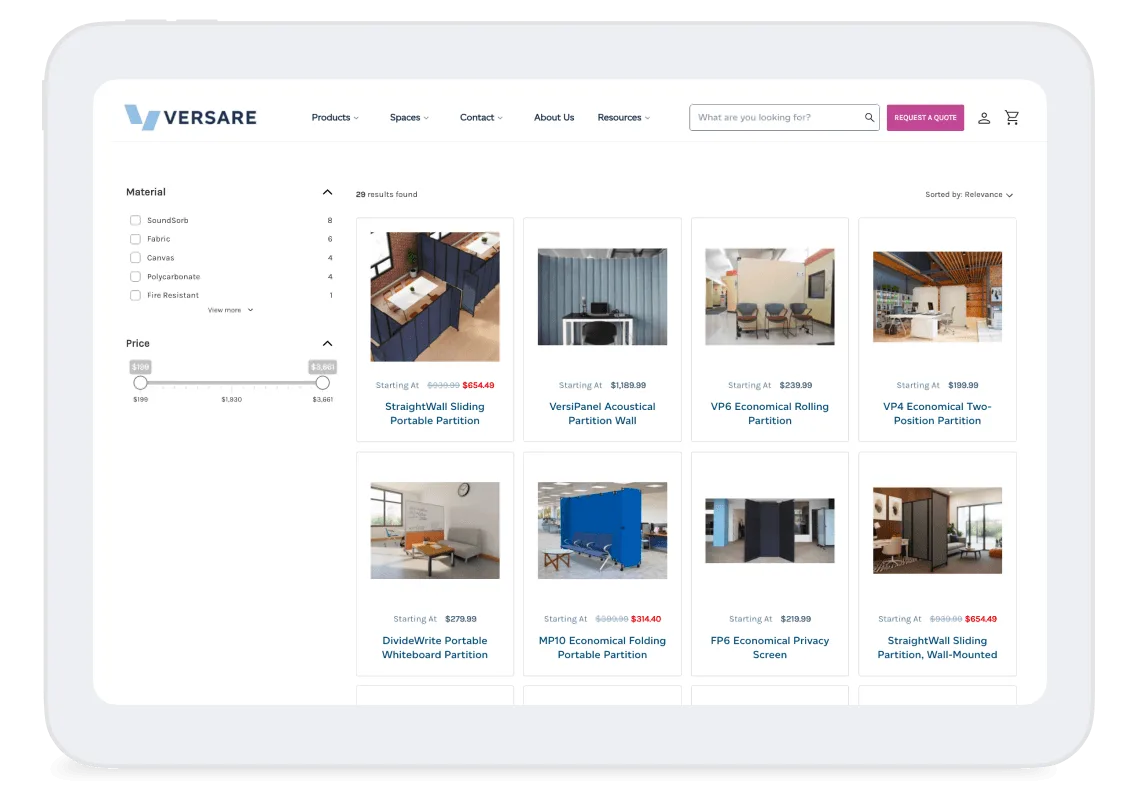Open the Sorted by Relevance dropdown
Image resolution: width=1139 pixels, height=803 pixels.
tap(969, 195)
